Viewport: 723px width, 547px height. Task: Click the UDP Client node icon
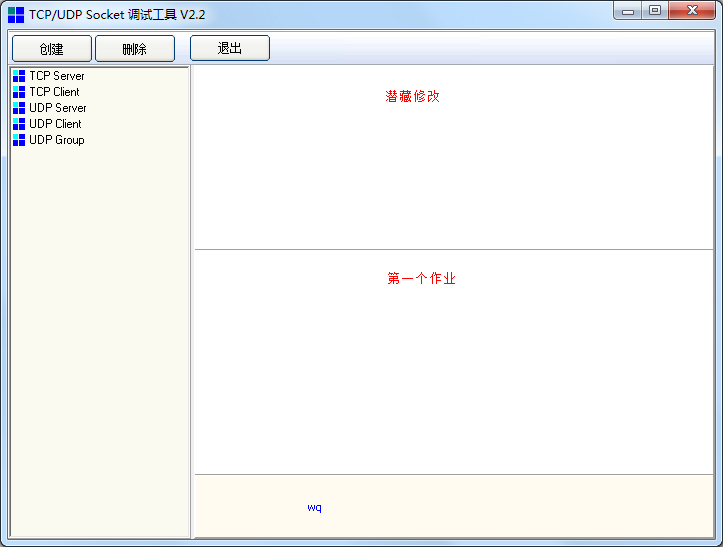coord(19,124)
